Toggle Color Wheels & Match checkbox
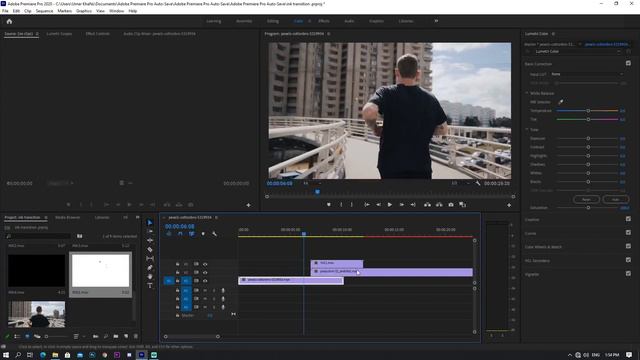Viewport: 640px width, 360px height. pyautogui.click(x=628, y=246)
